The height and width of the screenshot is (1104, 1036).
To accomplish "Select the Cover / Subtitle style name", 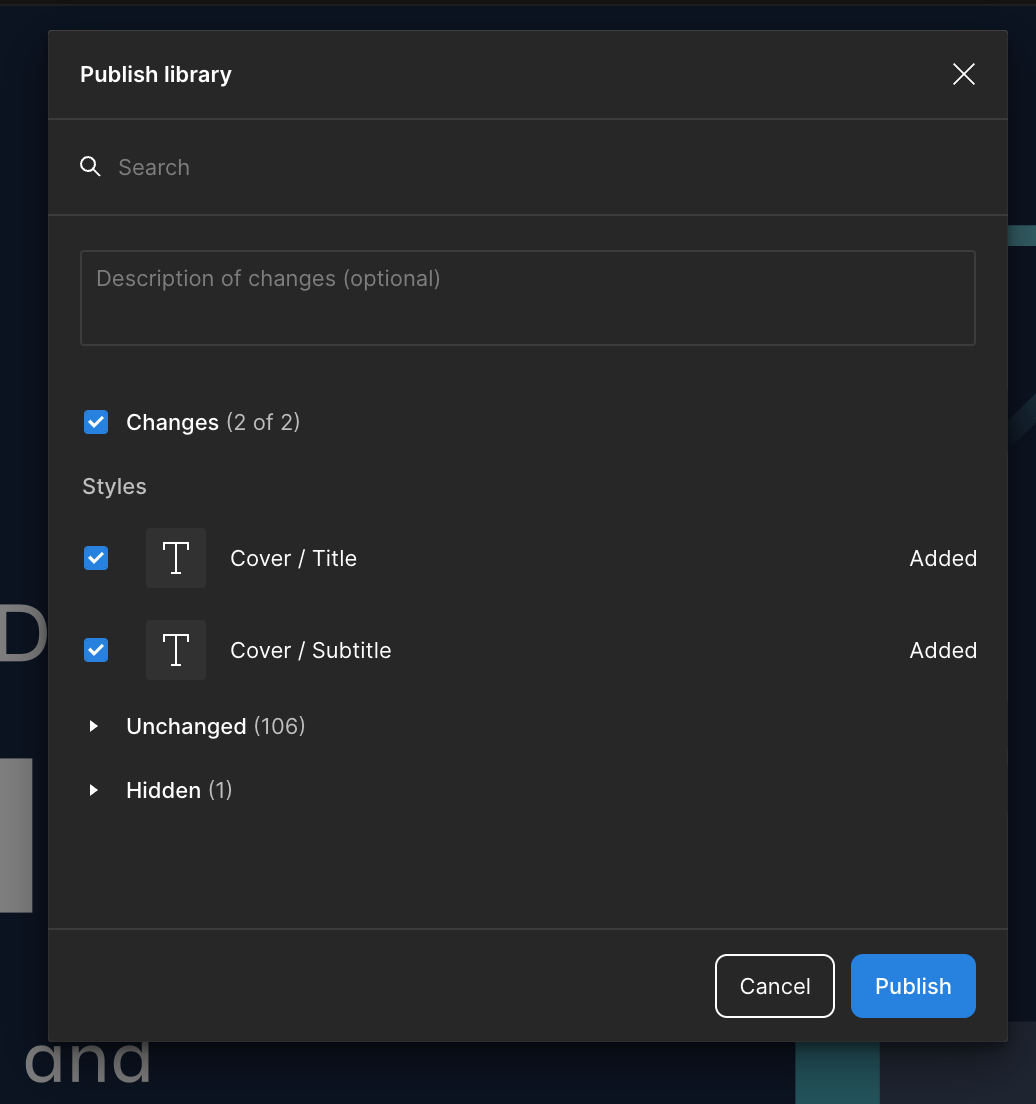I will coord(311,650).
